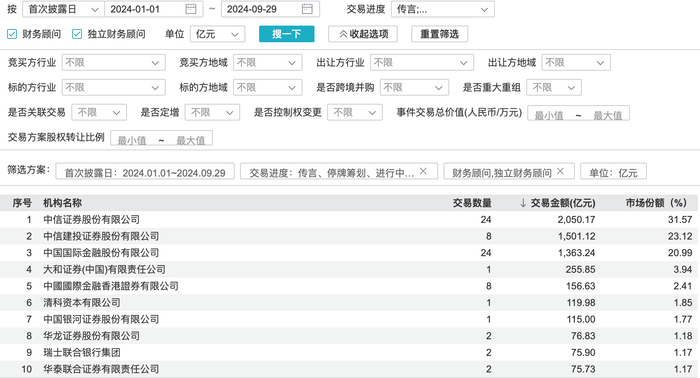Open the 标的方地域 dropdown
The height and width of the screenshot is (378, 700).
[x=267, y=87]
